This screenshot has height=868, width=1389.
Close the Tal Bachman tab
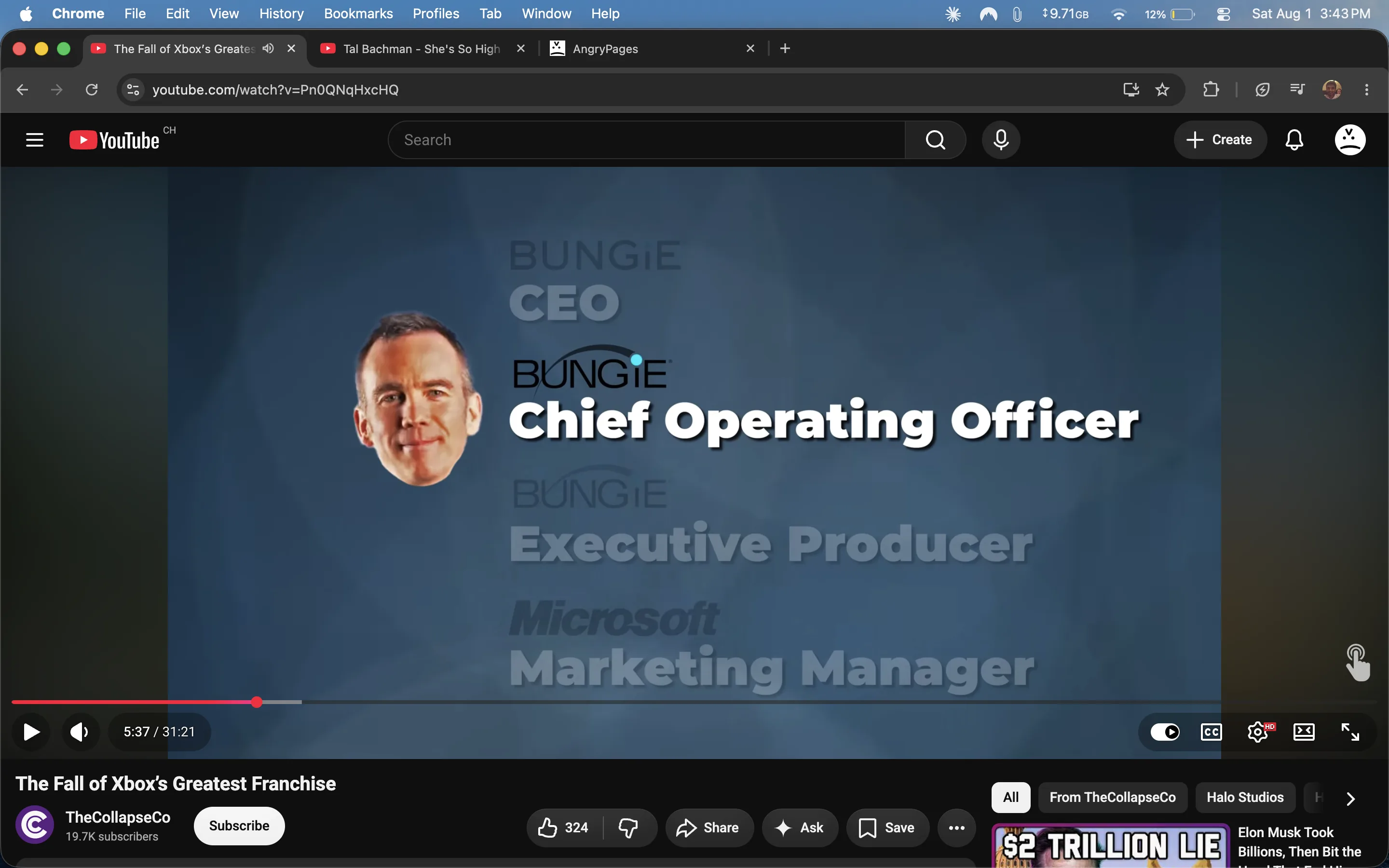520,48
